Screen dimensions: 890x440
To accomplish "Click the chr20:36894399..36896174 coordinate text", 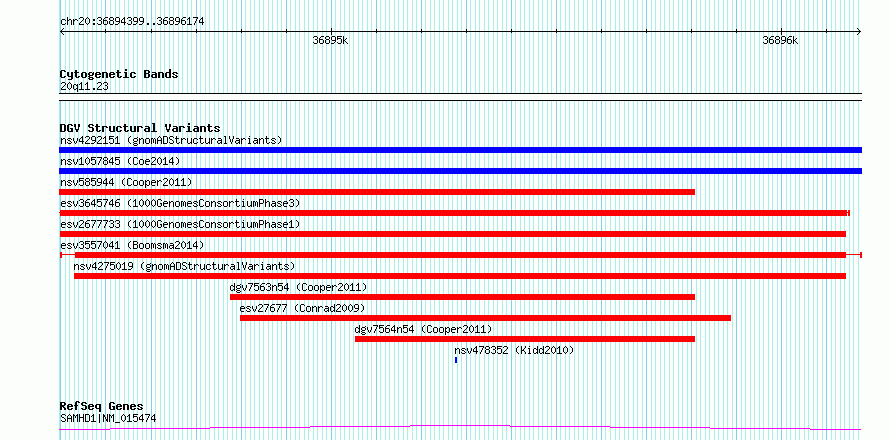I will pyautogui.click(x=132, y=22).
